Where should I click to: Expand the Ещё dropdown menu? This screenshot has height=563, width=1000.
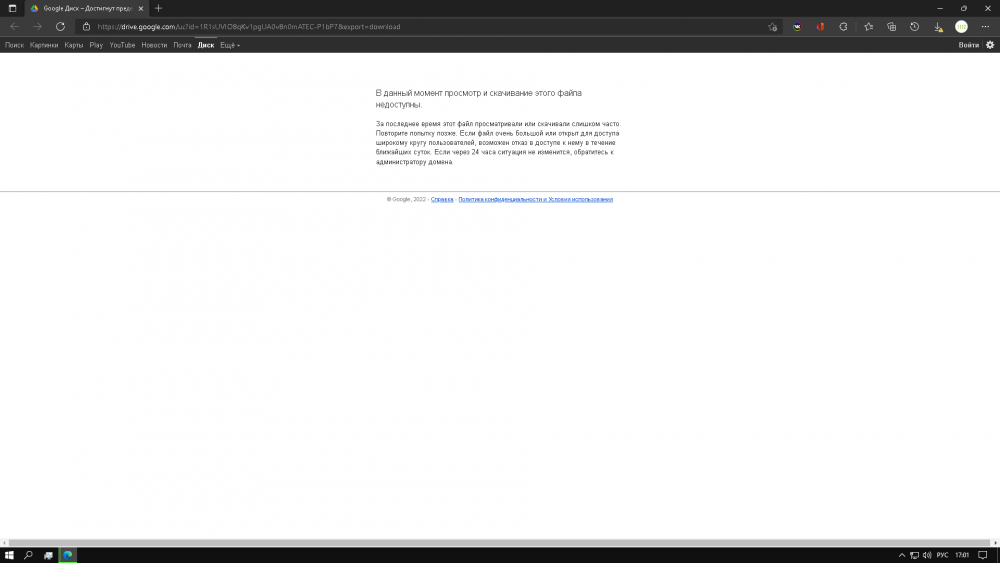(230, 45)
